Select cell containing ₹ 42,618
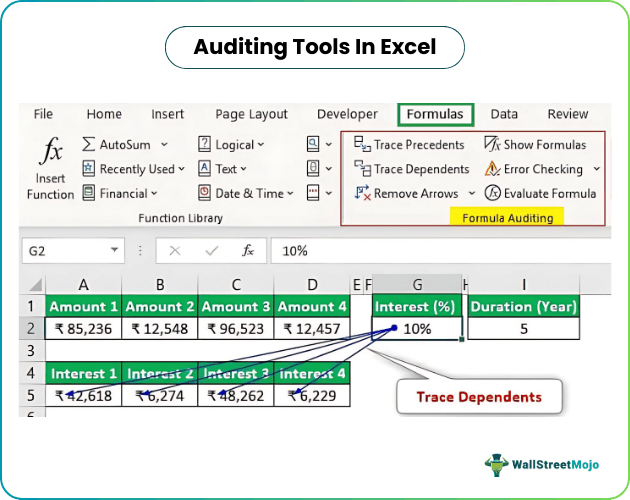 click(83, 395)
